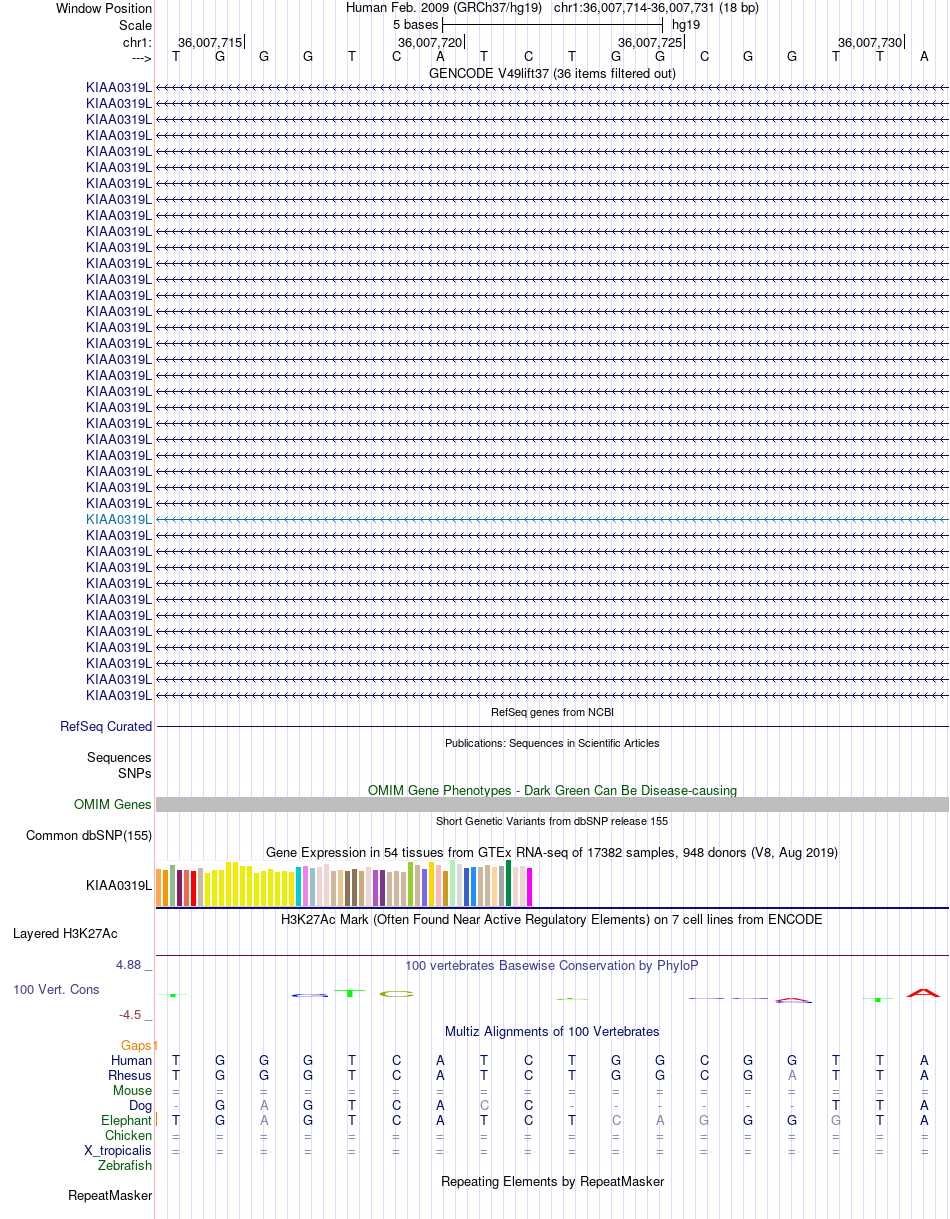Viewport: 950px width, 1219px height.
Task: Click the 36,007,730 ruler coordinate
Action: click(x=870, y=43)
